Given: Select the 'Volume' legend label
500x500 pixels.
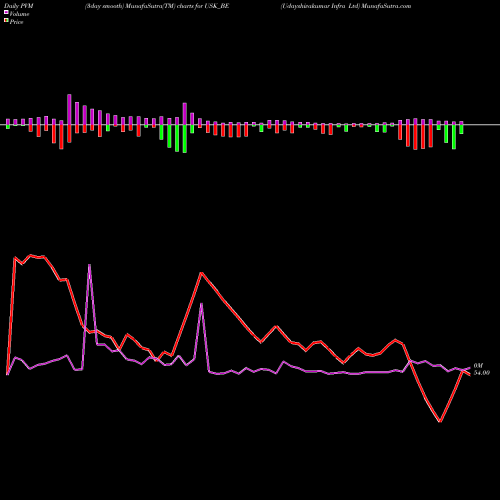Looking at the screenshot, I should coord(19,14).
